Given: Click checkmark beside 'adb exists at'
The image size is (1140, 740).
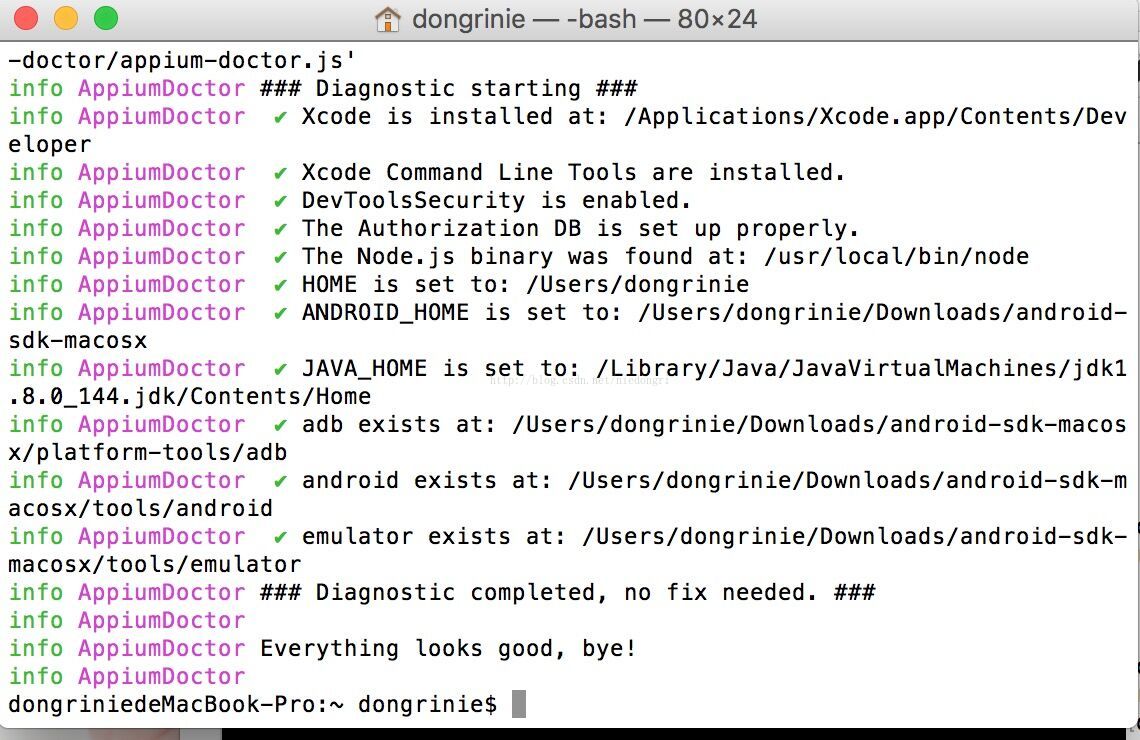Looking at the screenshot, I should coord(281,425).
